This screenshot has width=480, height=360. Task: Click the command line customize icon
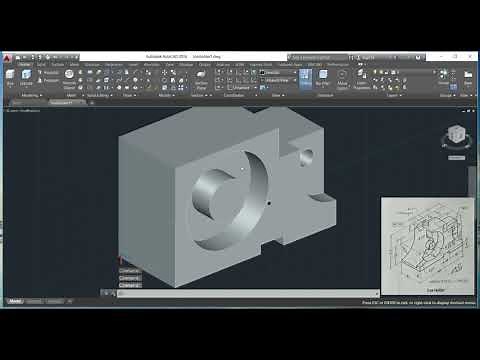coord(108,293)
